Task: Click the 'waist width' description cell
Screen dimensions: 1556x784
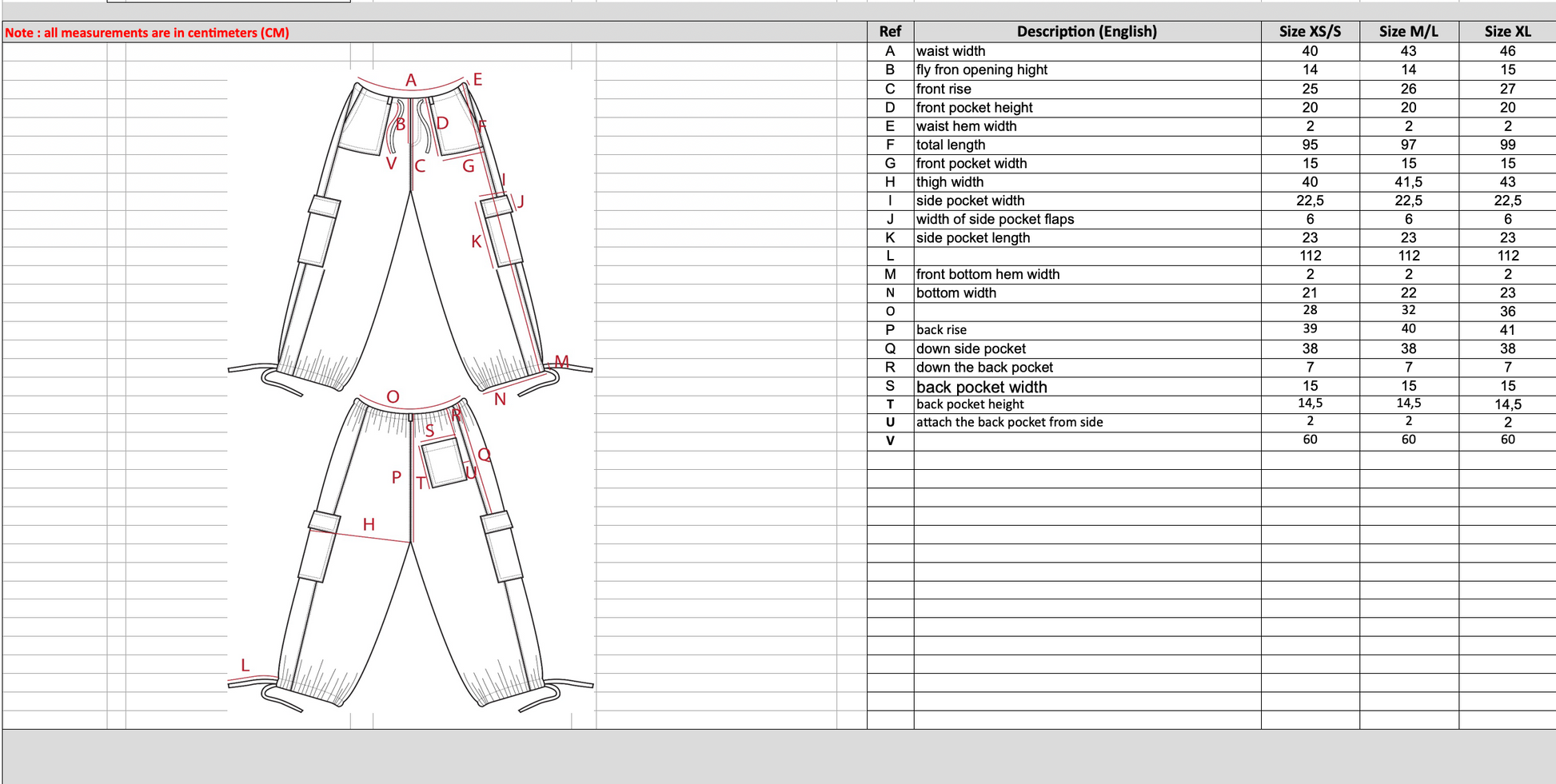Action: coord(1086,51)
